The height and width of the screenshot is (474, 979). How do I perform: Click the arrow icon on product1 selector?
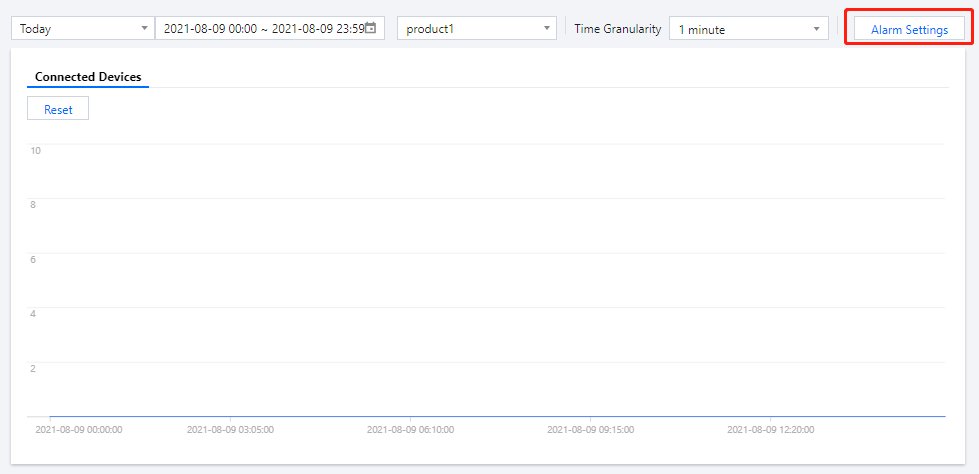click(x=547, y=28)
